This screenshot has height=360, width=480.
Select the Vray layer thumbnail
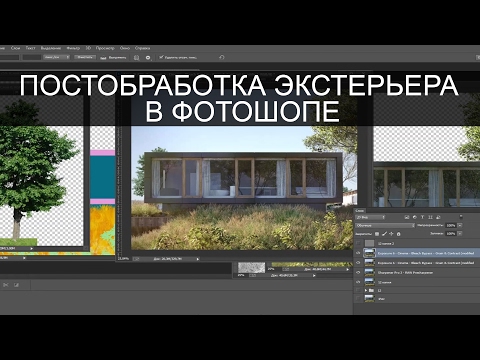point(370,299)
